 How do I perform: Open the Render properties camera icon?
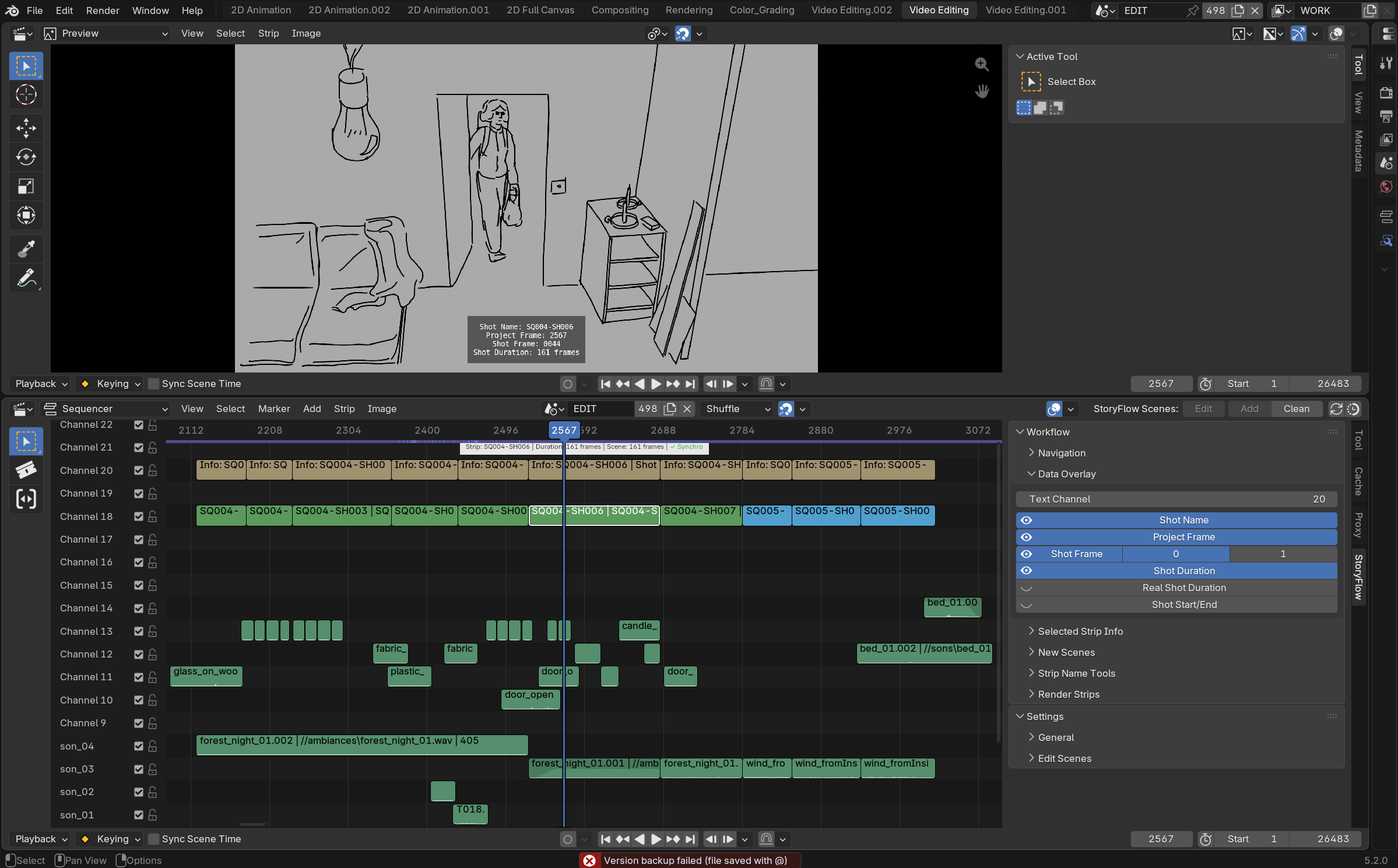(x=1386, y=93)
